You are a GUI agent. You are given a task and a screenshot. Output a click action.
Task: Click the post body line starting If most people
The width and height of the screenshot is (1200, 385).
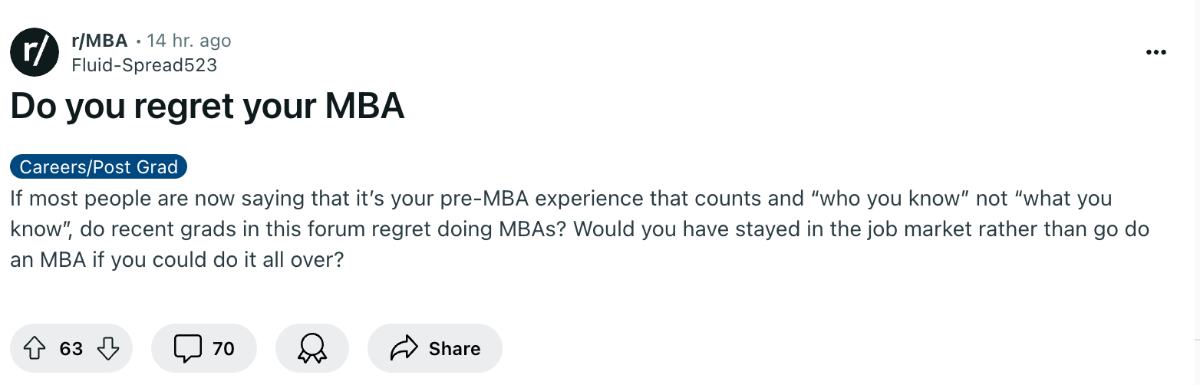[561, 199]
